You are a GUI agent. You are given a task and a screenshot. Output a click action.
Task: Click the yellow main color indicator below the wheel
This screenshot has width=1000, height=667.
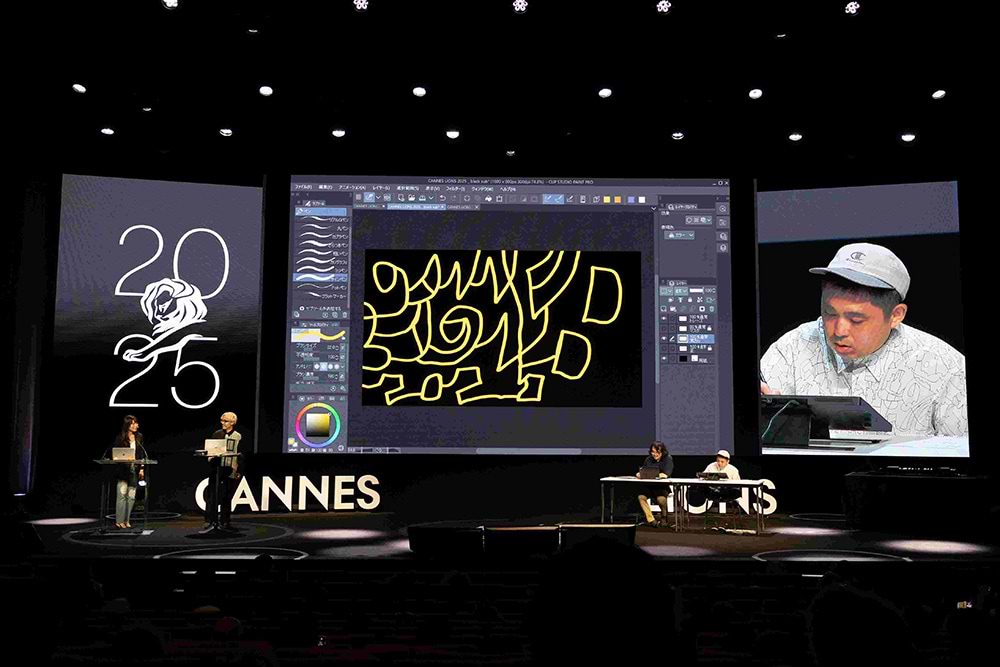(291, 441)
